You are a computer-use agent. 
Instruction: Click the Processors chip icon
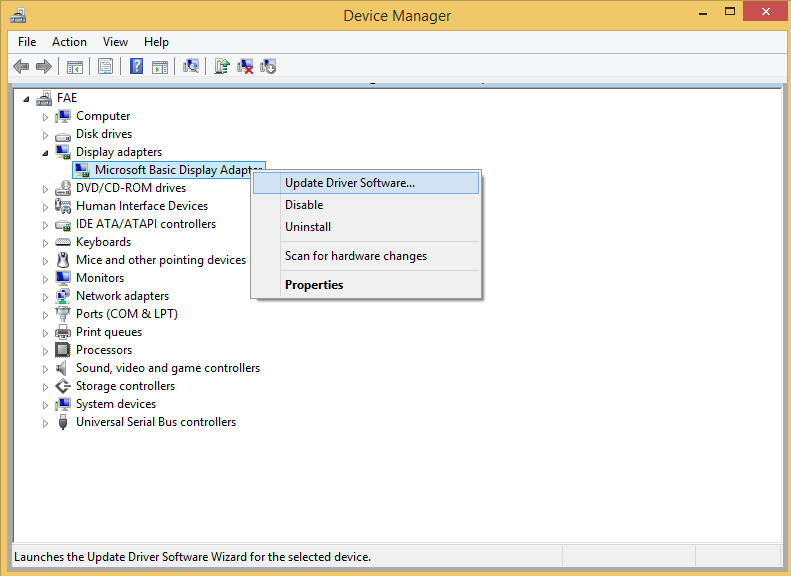pos(63,350)
